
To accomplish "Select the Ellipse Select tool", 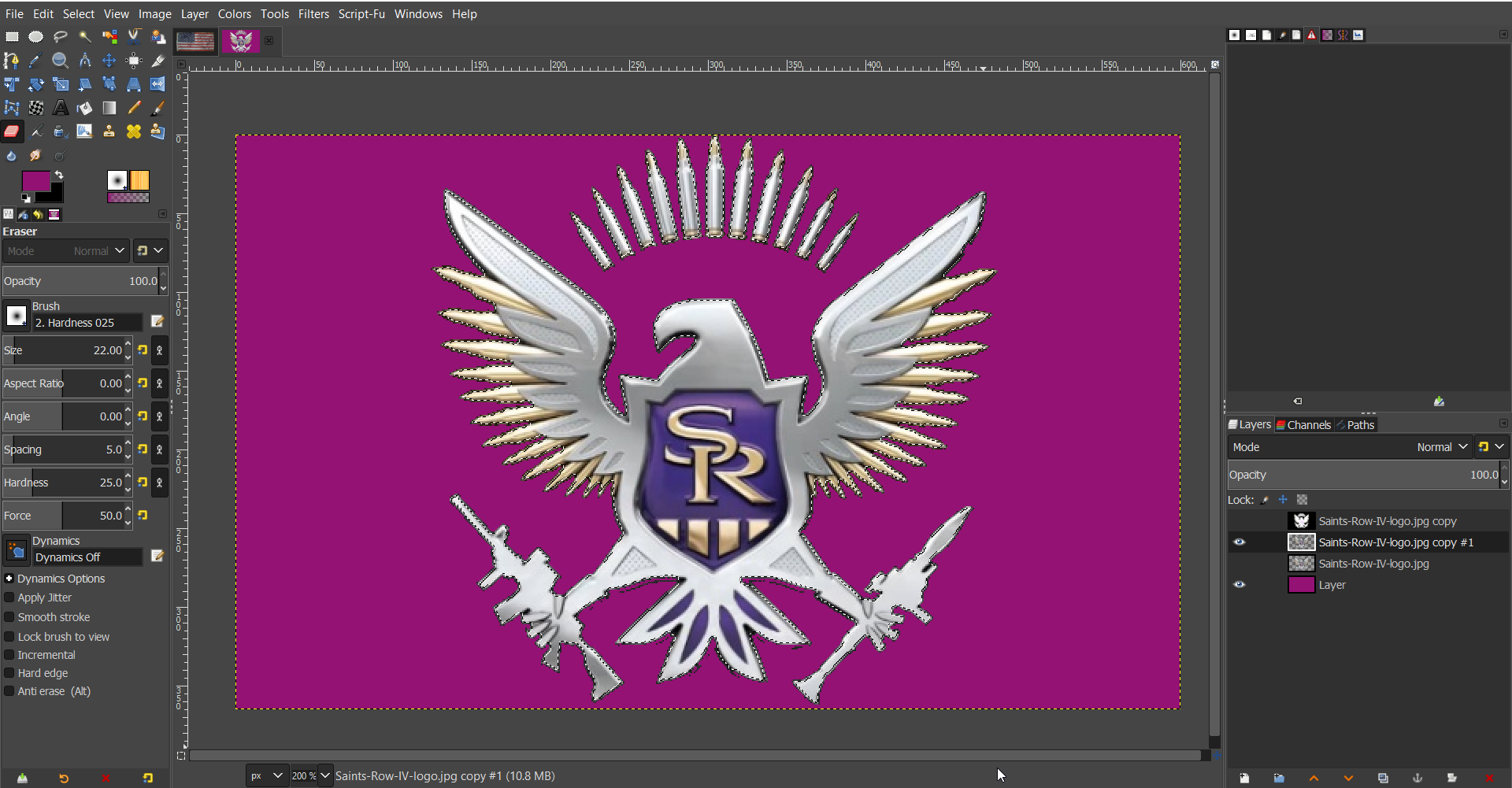I will [x=36, y=36].
